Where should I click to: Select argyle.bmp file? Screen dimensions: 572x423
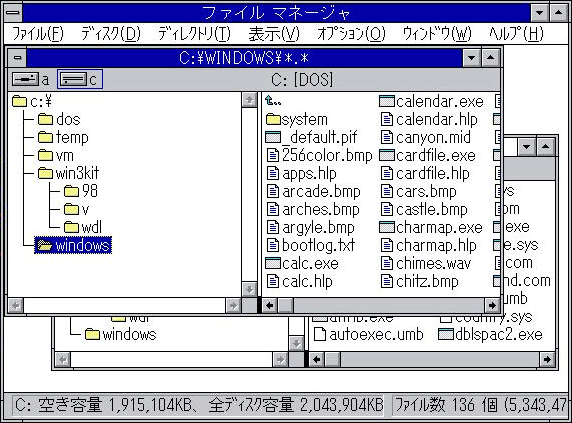click(310, 228)
